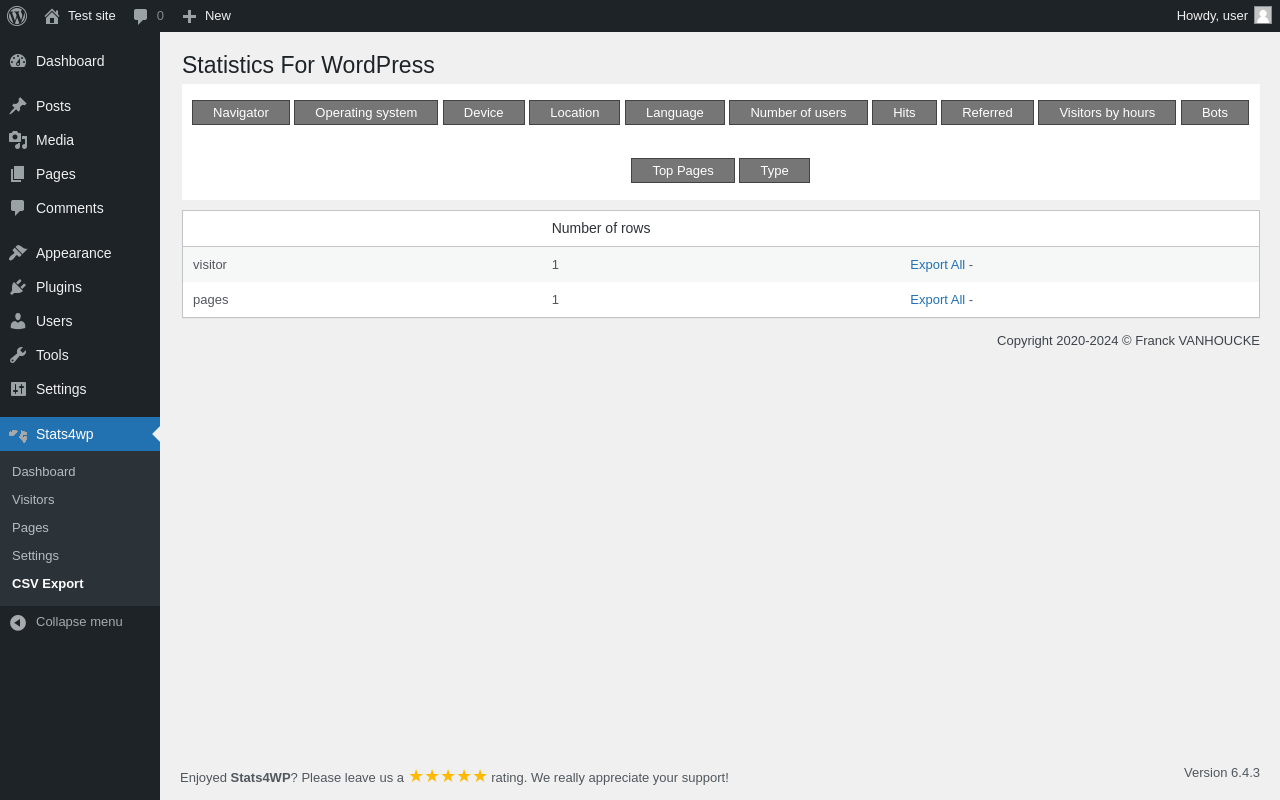Open the Test site home icon
This screenshot has width=1280, height=800.
52,16
